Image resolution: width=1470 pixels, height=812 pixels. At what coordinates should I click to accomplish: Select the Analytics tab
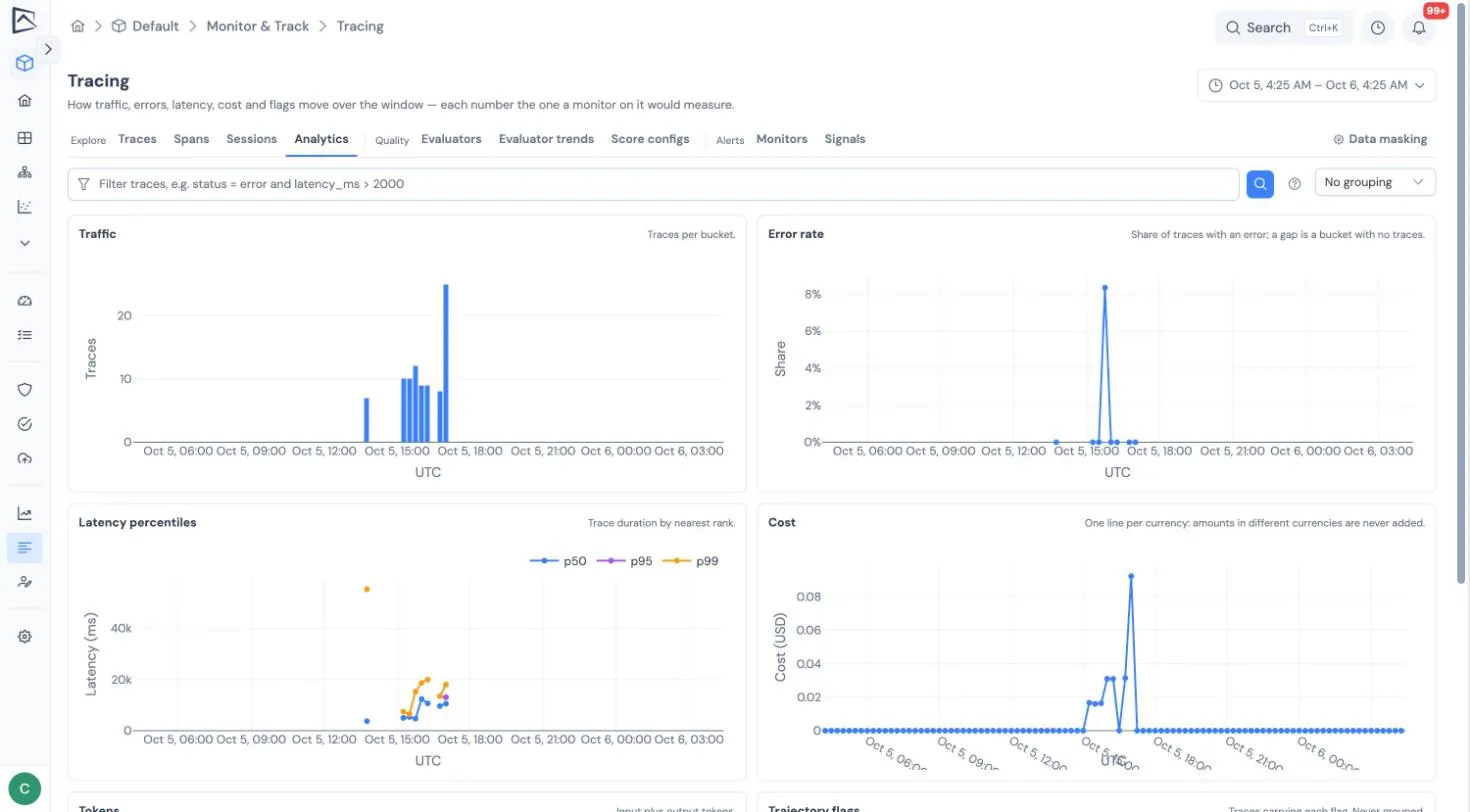point(321,139)
